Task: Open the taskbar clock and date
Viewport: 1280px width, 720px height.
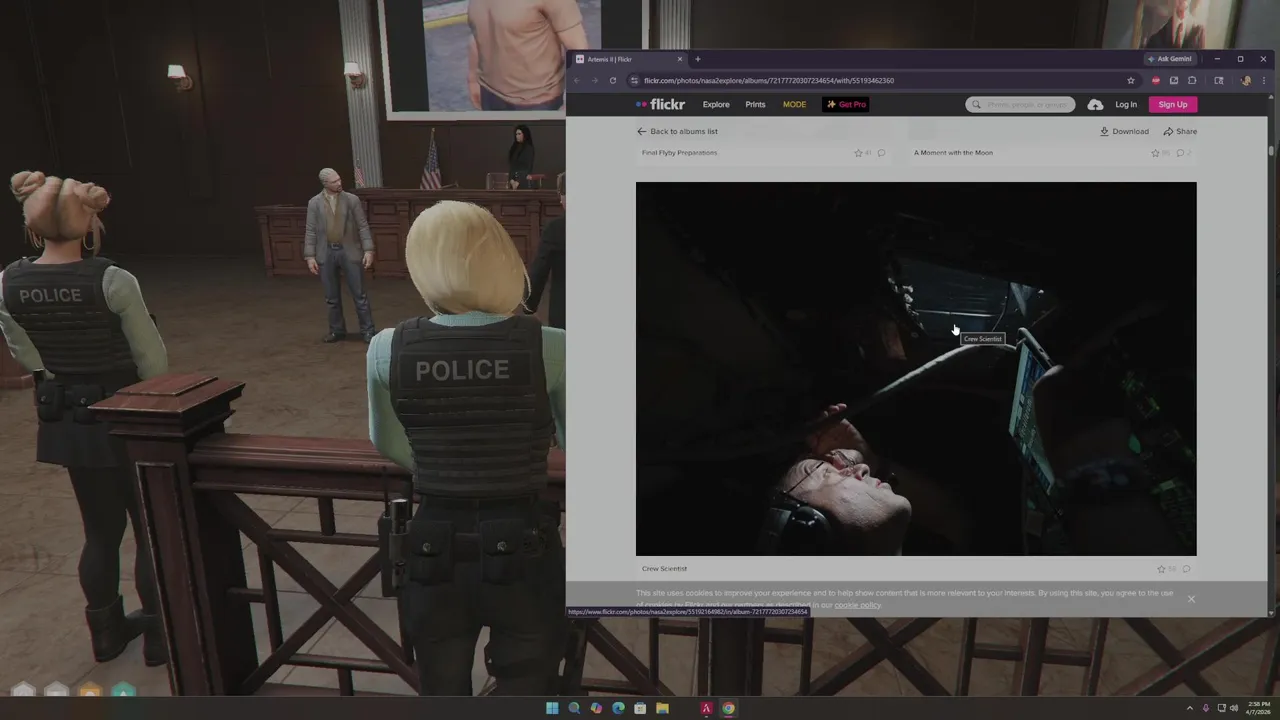Action: click(x=1258, y=708)
